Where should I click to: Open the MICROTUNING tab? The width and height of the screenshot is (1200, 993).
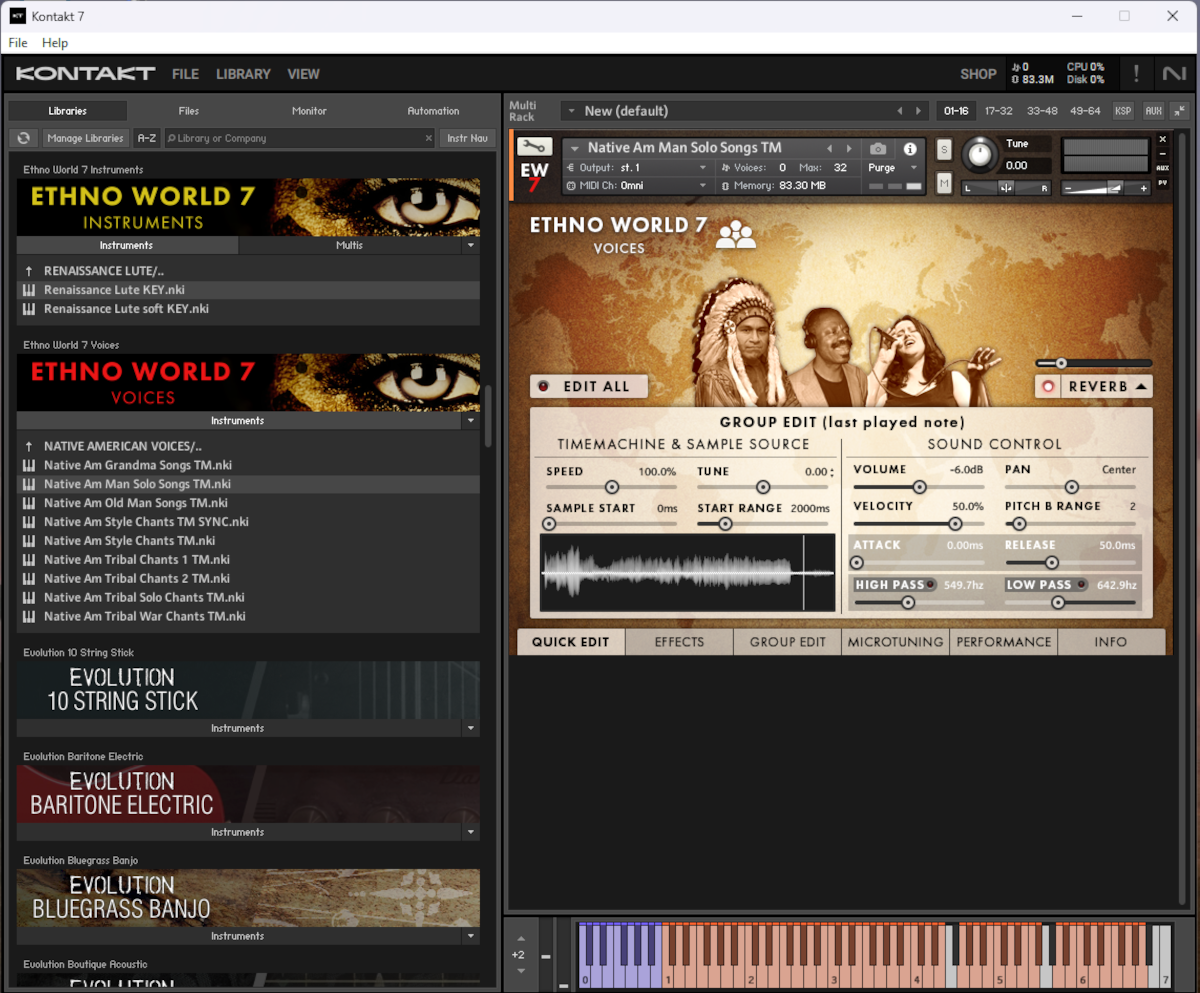pyautogui.click(x=896, y=642)
